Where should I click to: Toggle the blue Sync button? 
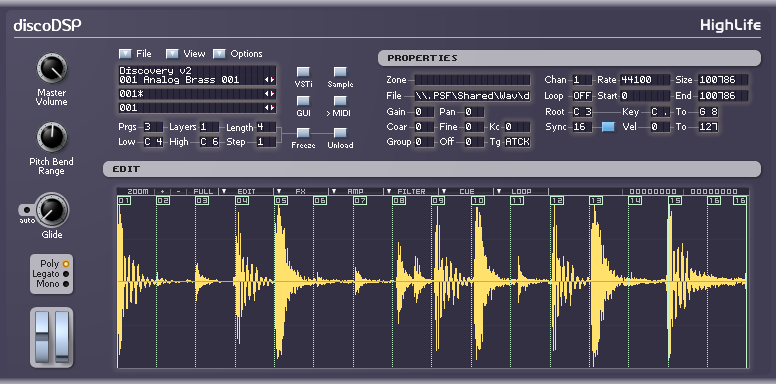tap(608, 127)
